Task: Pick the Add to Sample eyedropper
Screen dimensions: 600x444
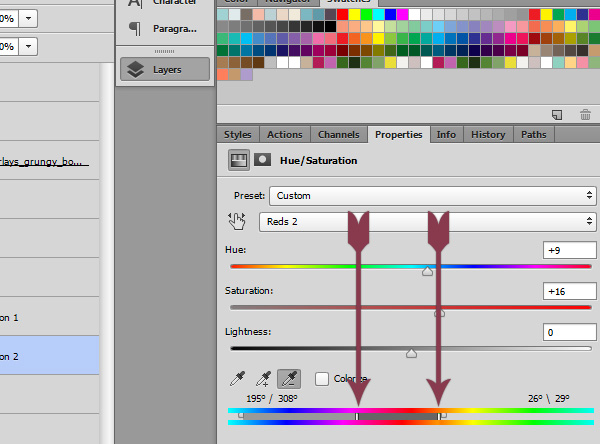Action: 264,379
